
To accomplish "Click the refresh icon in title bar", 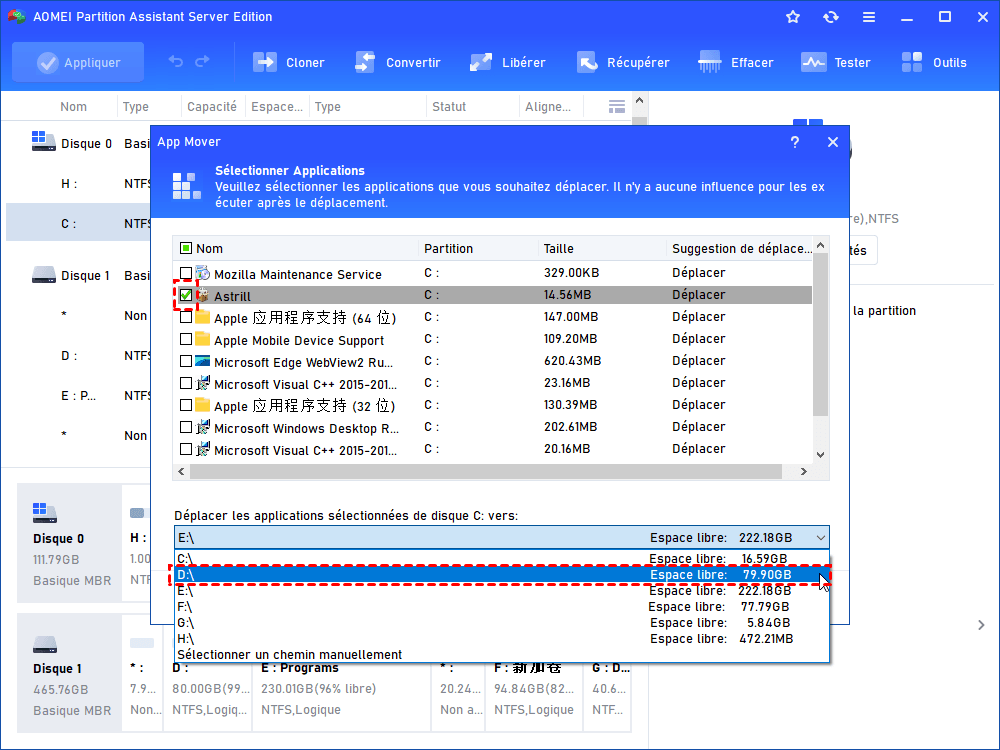I will point(830,17).
